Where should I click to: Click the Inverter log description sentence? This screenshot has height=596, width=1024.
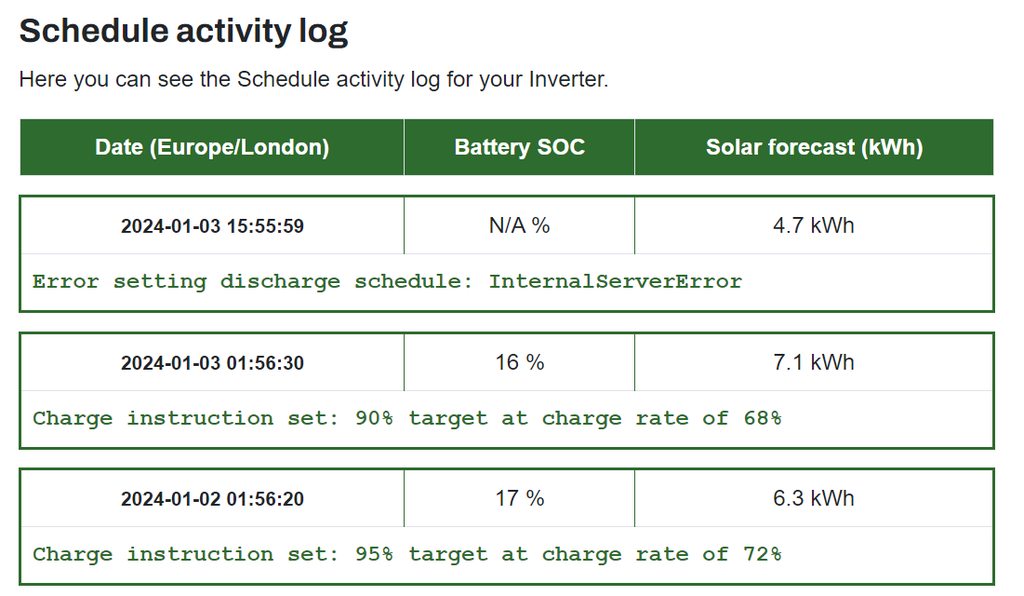[313, 79]
